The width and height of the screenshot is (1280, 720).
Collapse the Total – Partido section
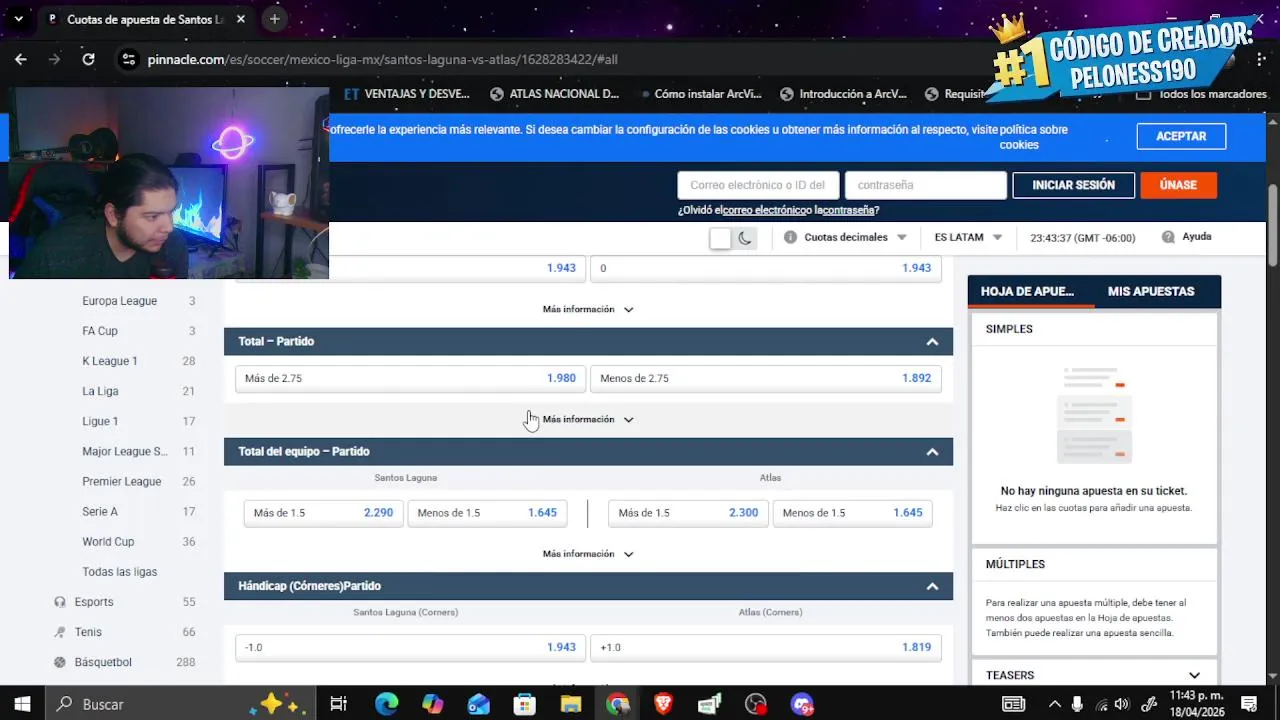pyautogui.click(x=932, y=342)
